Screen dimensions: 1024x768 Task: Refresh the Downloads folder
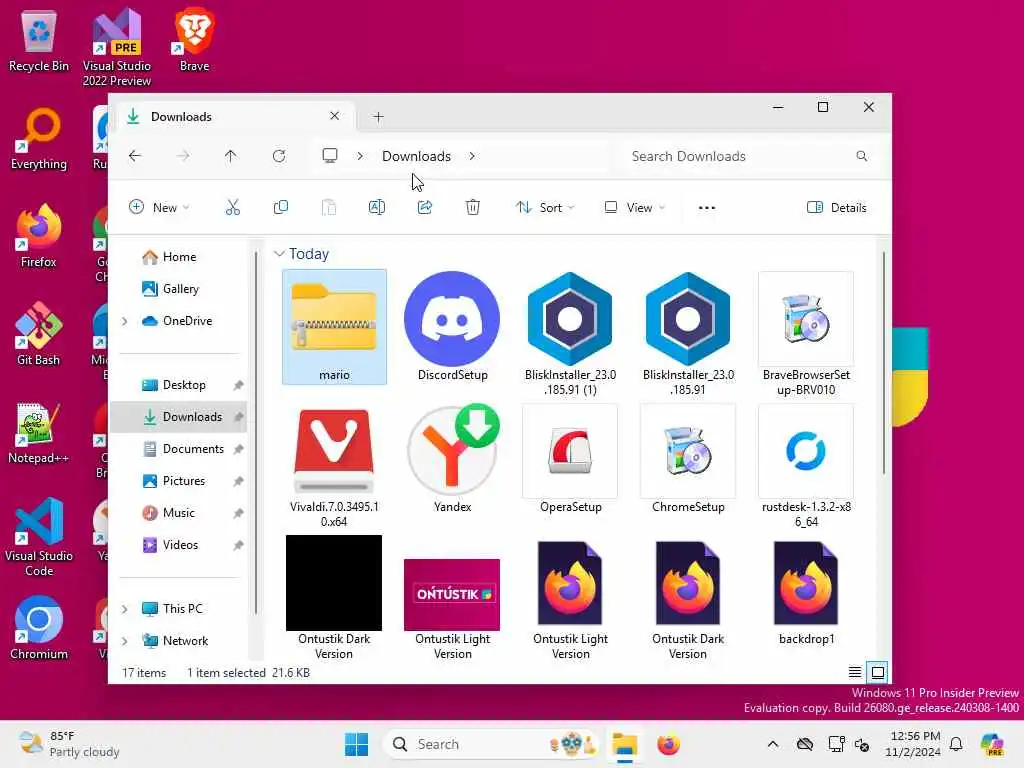coord(279,156)
